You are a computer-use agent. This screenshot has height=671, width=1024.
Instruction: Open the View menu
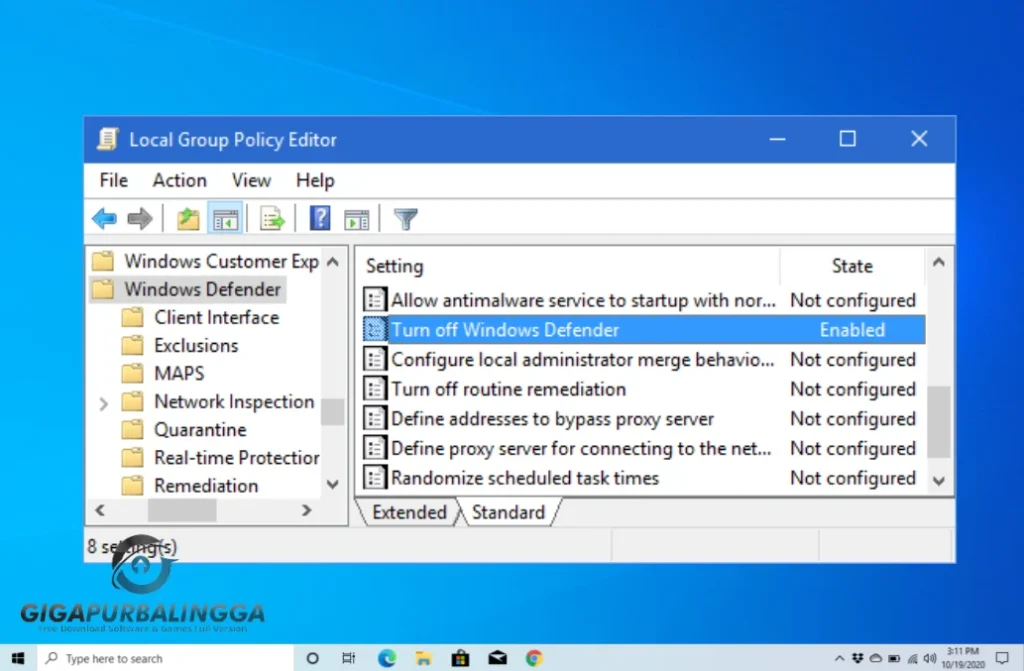(x=250, y=180)
